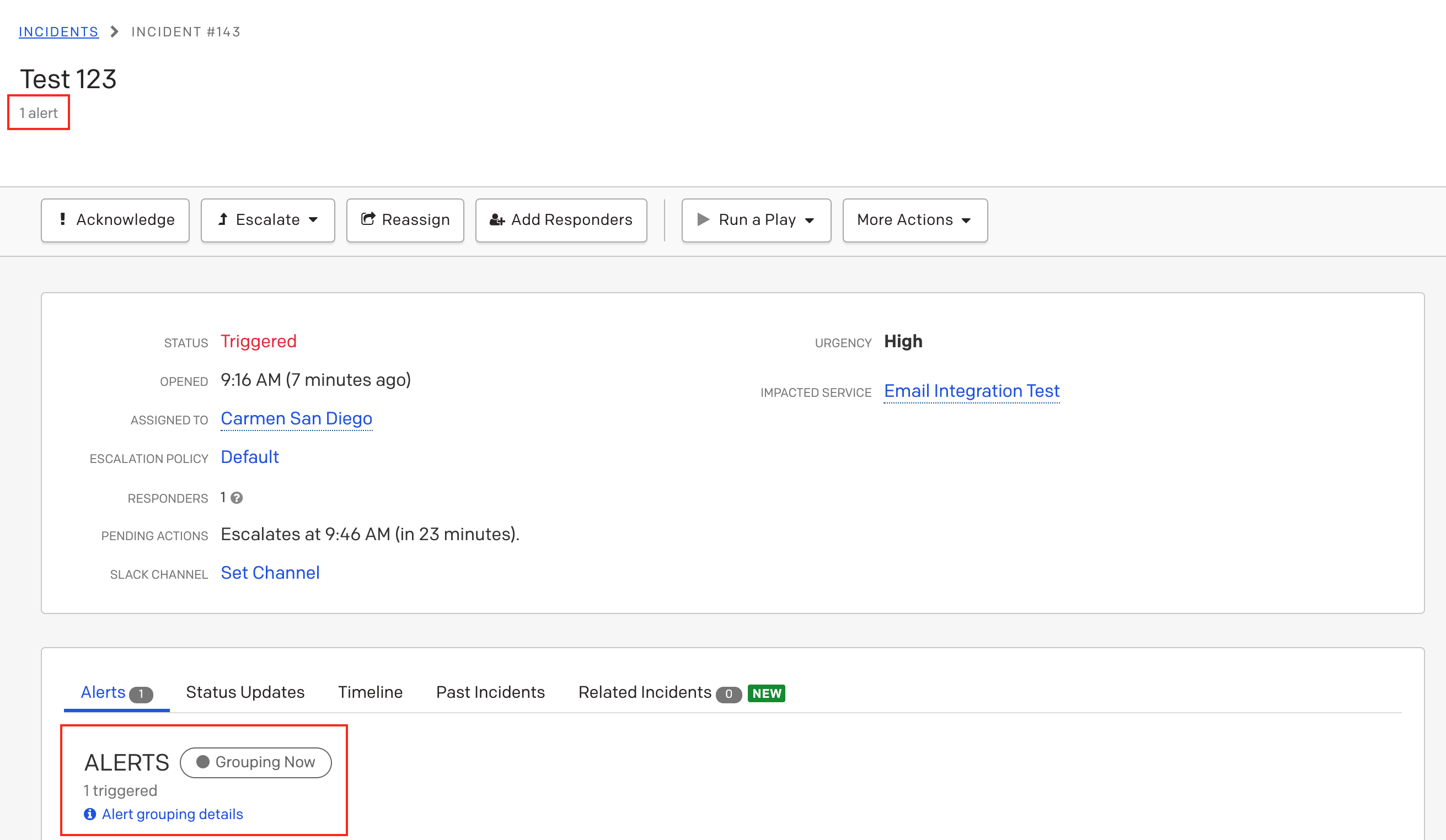The height and width of the screenshot is (840, 1446).
Task: Switch to the Status Updates tab
Action: (x=245, y=692)
